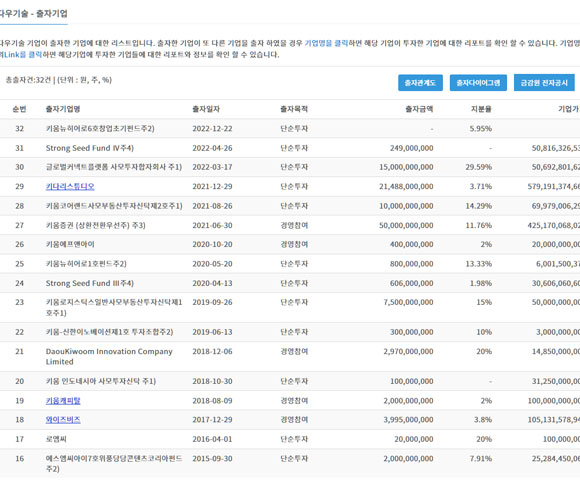
Task: Click date 2022-12-22
Action: click(212, 129)
